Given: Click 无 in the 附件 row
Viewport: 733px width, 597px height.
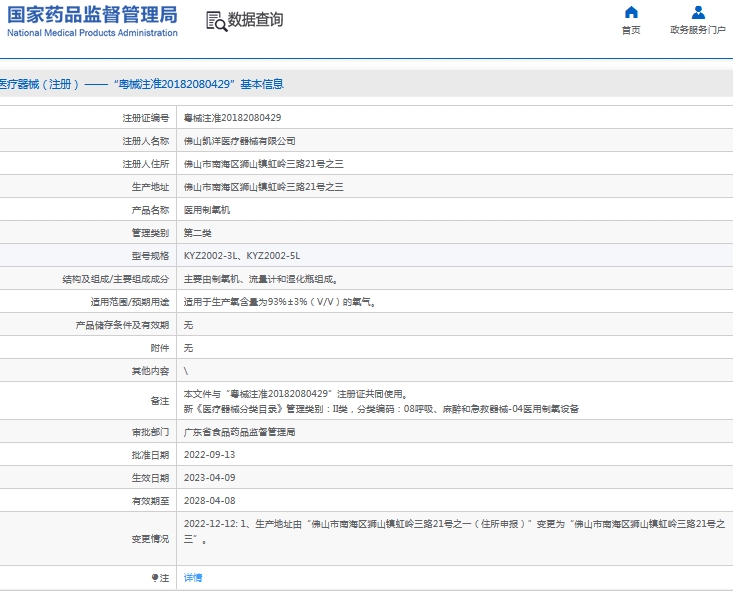Looking at the screenshot, I should pyautogui.click(x=188, y=348).
